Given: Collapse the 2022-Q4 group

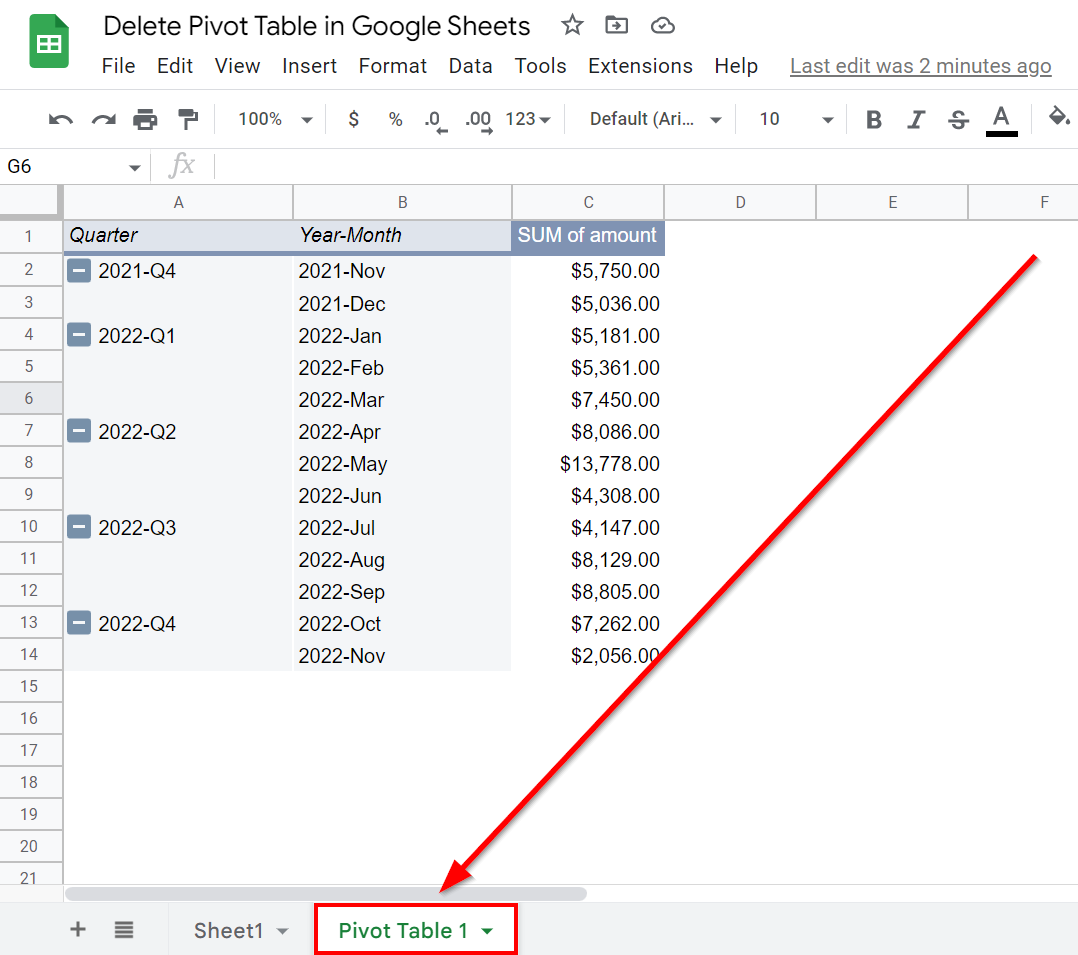Looking at the screenshot, I should pyautogui.click(x=79, y=624).
